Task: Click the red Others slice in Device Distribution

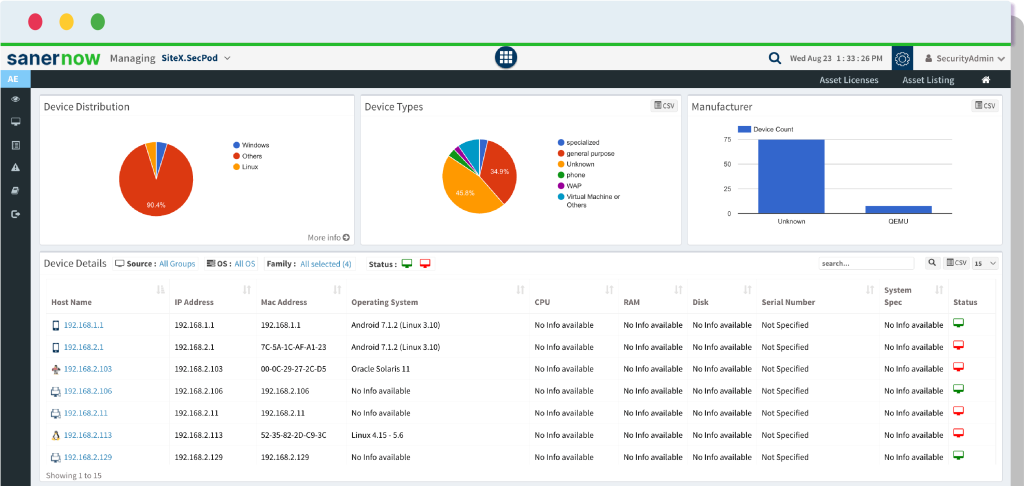Action: click(157, 189)
